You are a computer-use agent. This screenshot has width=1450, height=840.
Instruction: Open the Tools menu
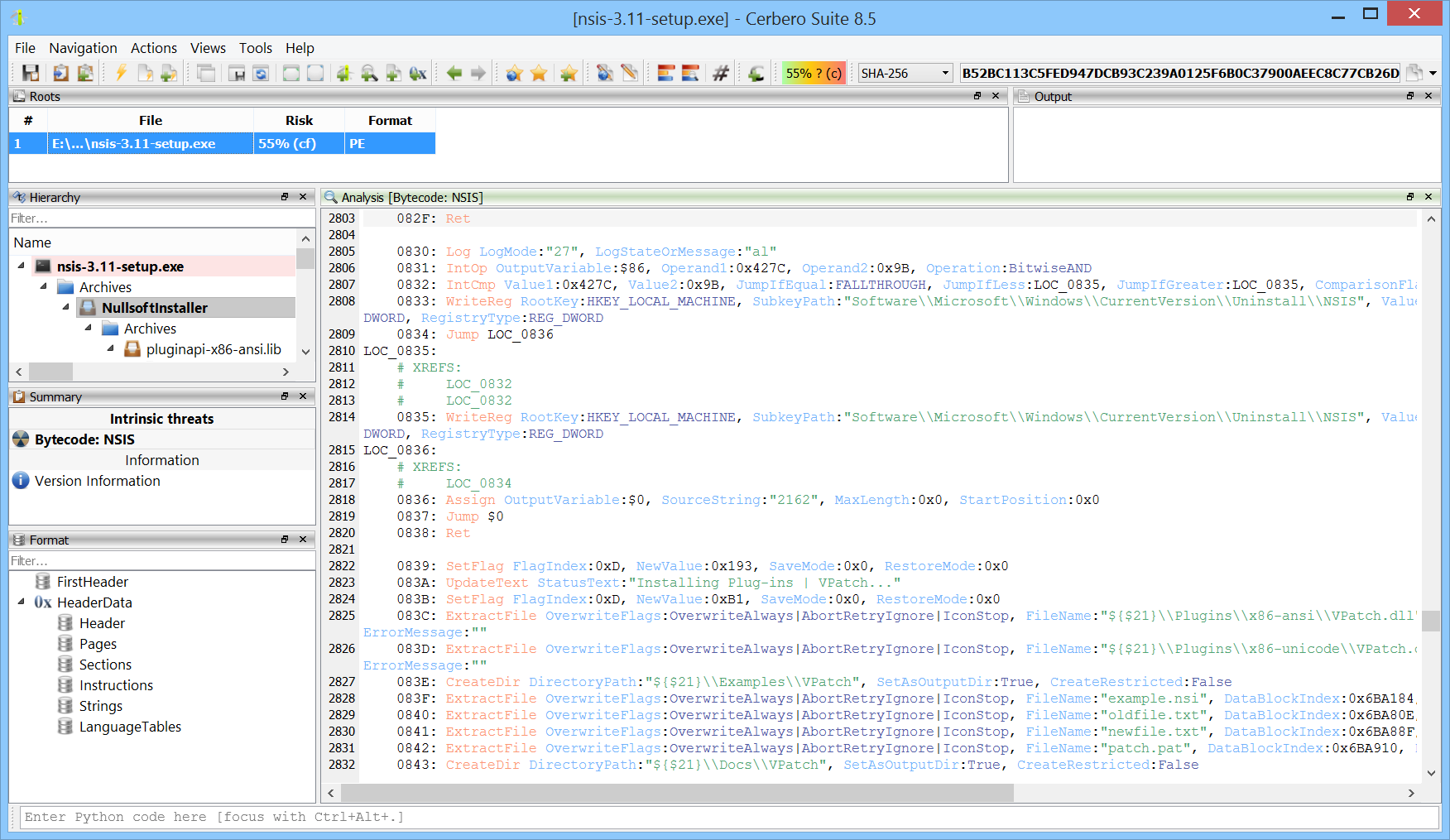(255, 48)
